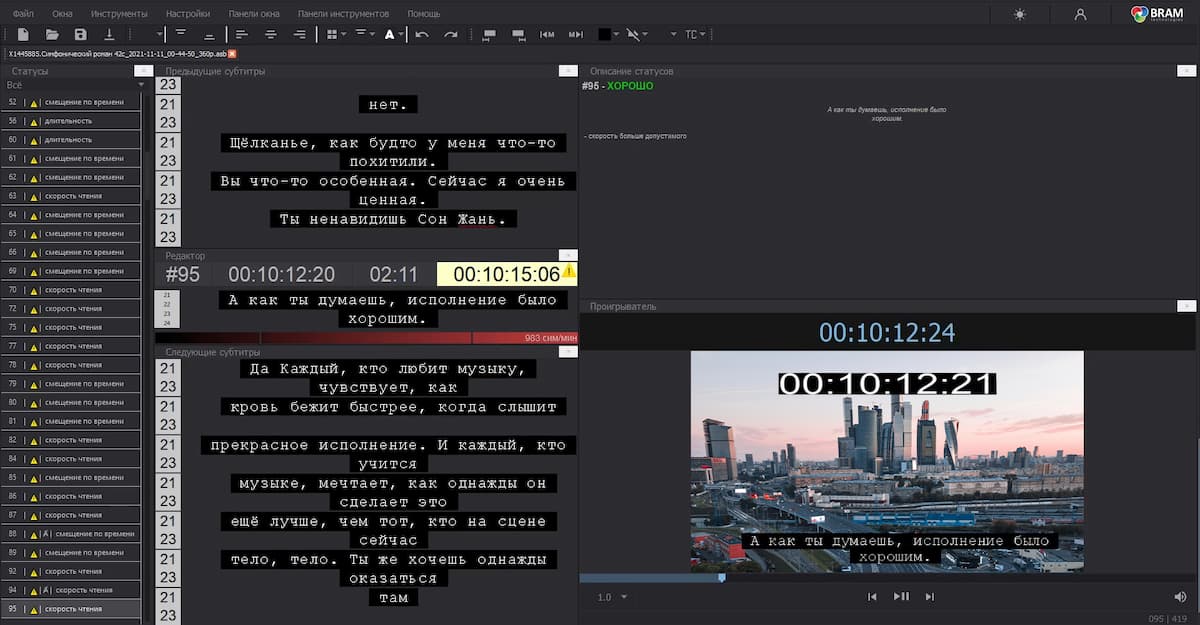Image resolution: width=1200 pixels, height=625 pixels.
Task: Align subtitle text left
Action: pyautogui.click(x=242, y=34)
